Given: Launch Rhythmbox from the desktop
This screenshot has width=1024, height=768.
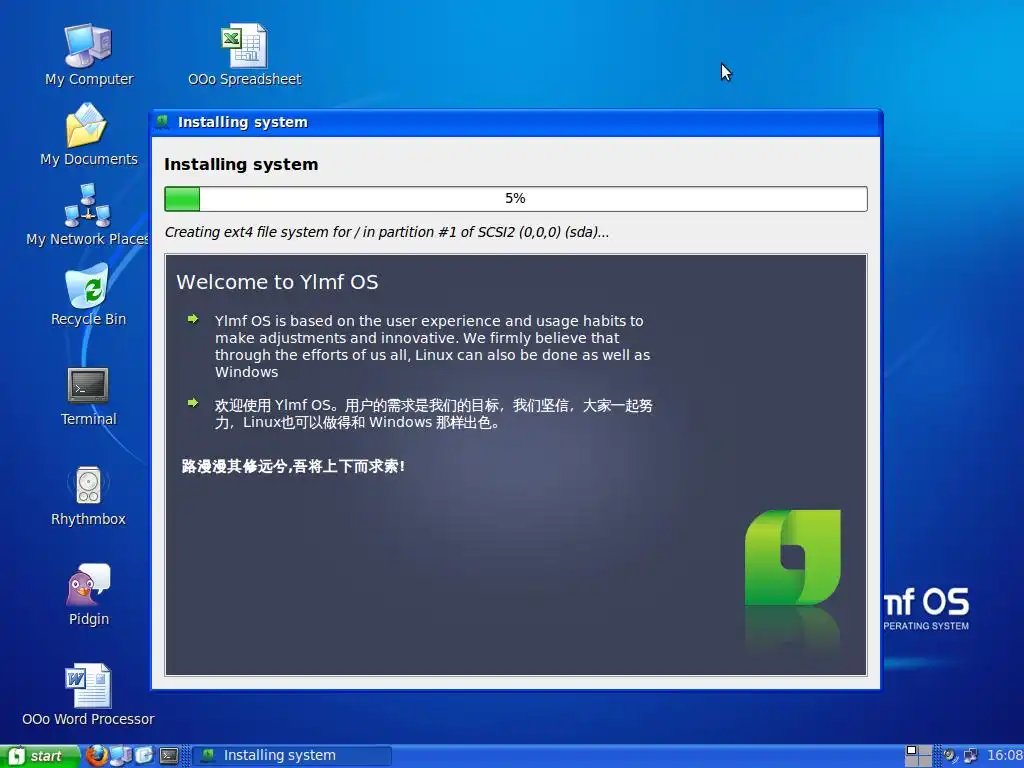Looking at the screenshot, I should [x=88, y=495].
